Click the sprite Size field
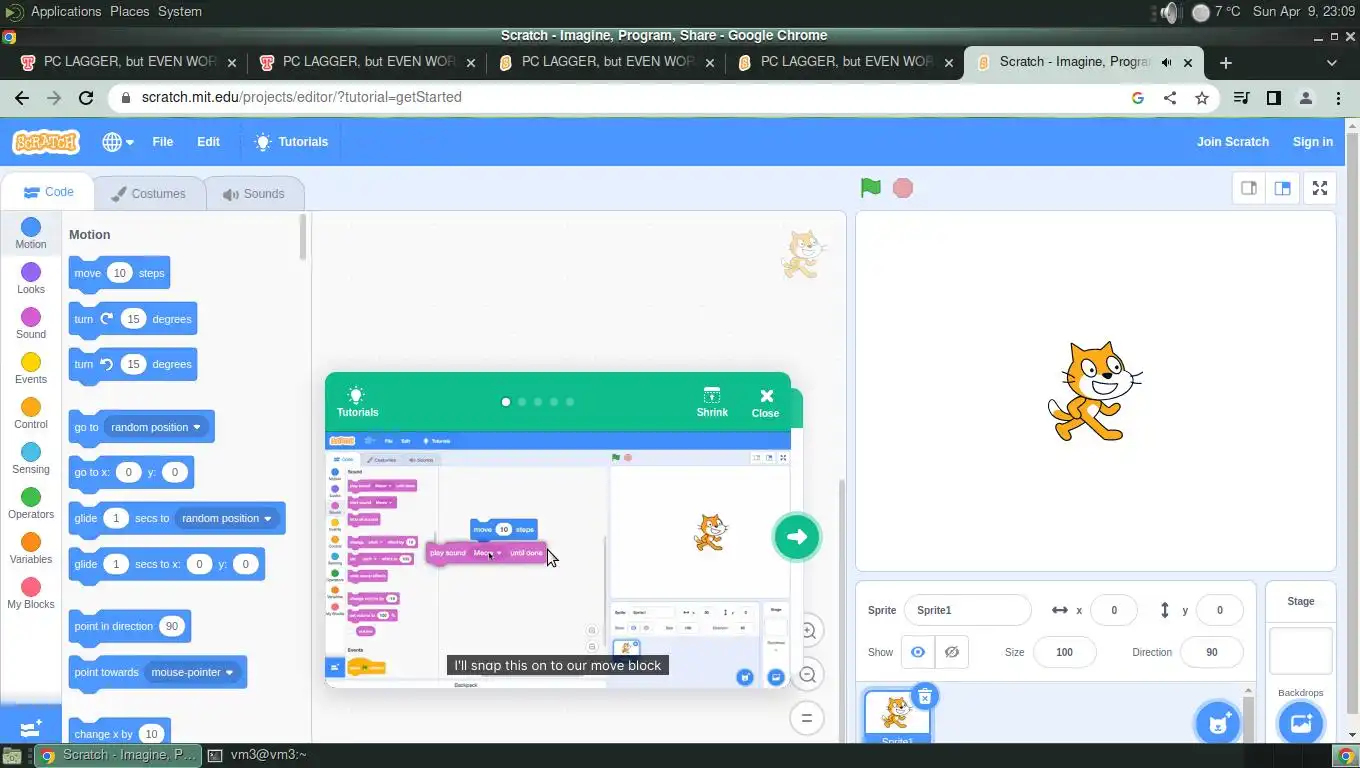This screenshot has height=768, width=1360. click(1064, 652)
